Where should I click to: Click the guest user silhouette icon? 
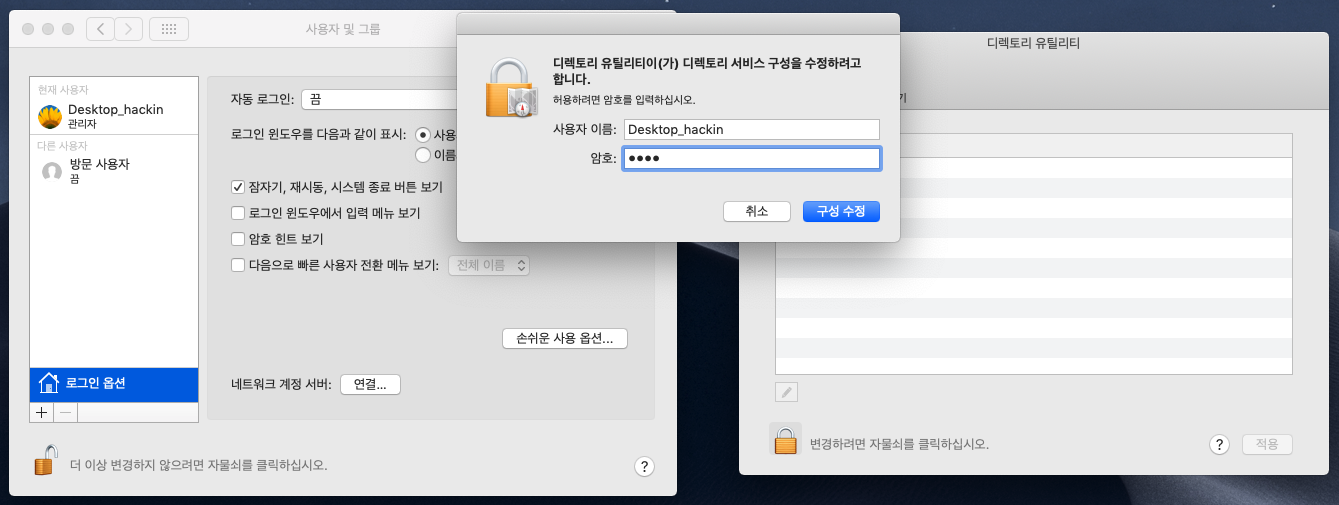coord(52,171)
